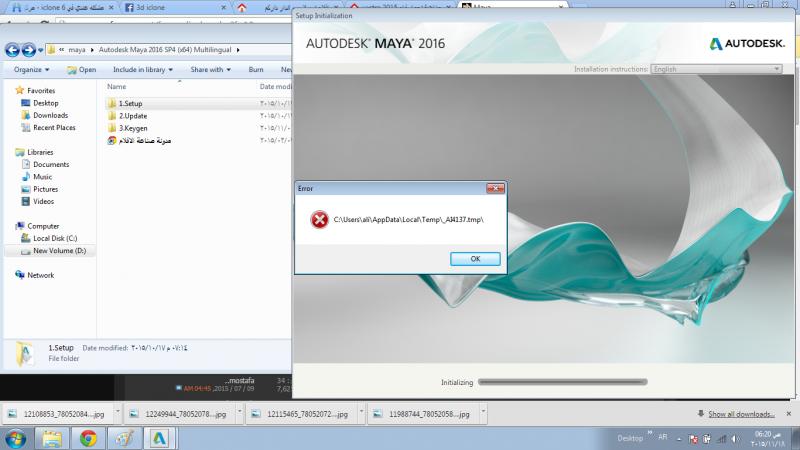Go back in Explorer with the Back arrow
Screen dimensions: 800x450
coord(12,50)
